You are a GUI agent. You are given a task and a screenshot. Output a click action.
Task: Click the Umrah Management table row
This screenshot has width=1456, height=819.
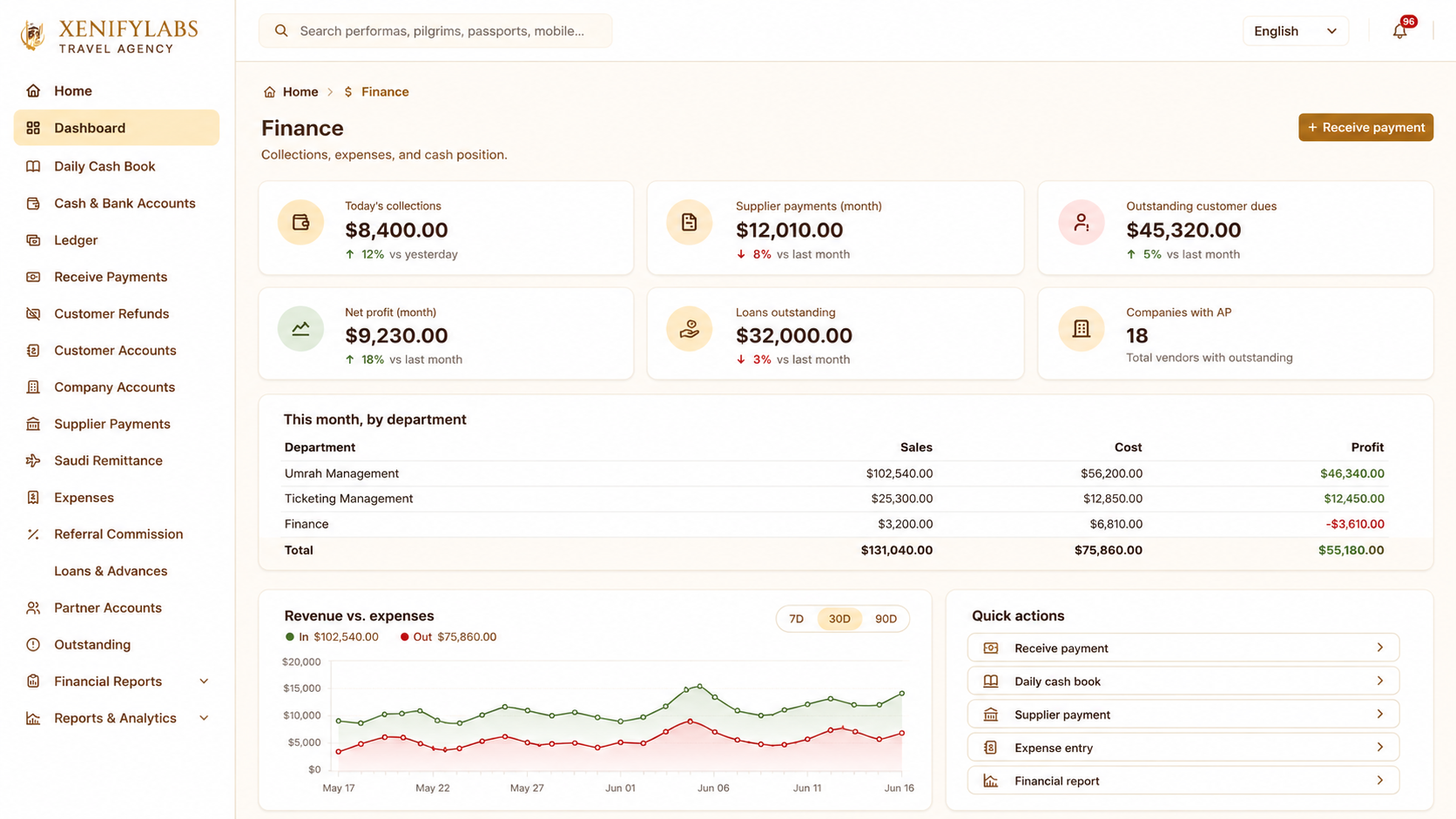[x=834, y=473]
